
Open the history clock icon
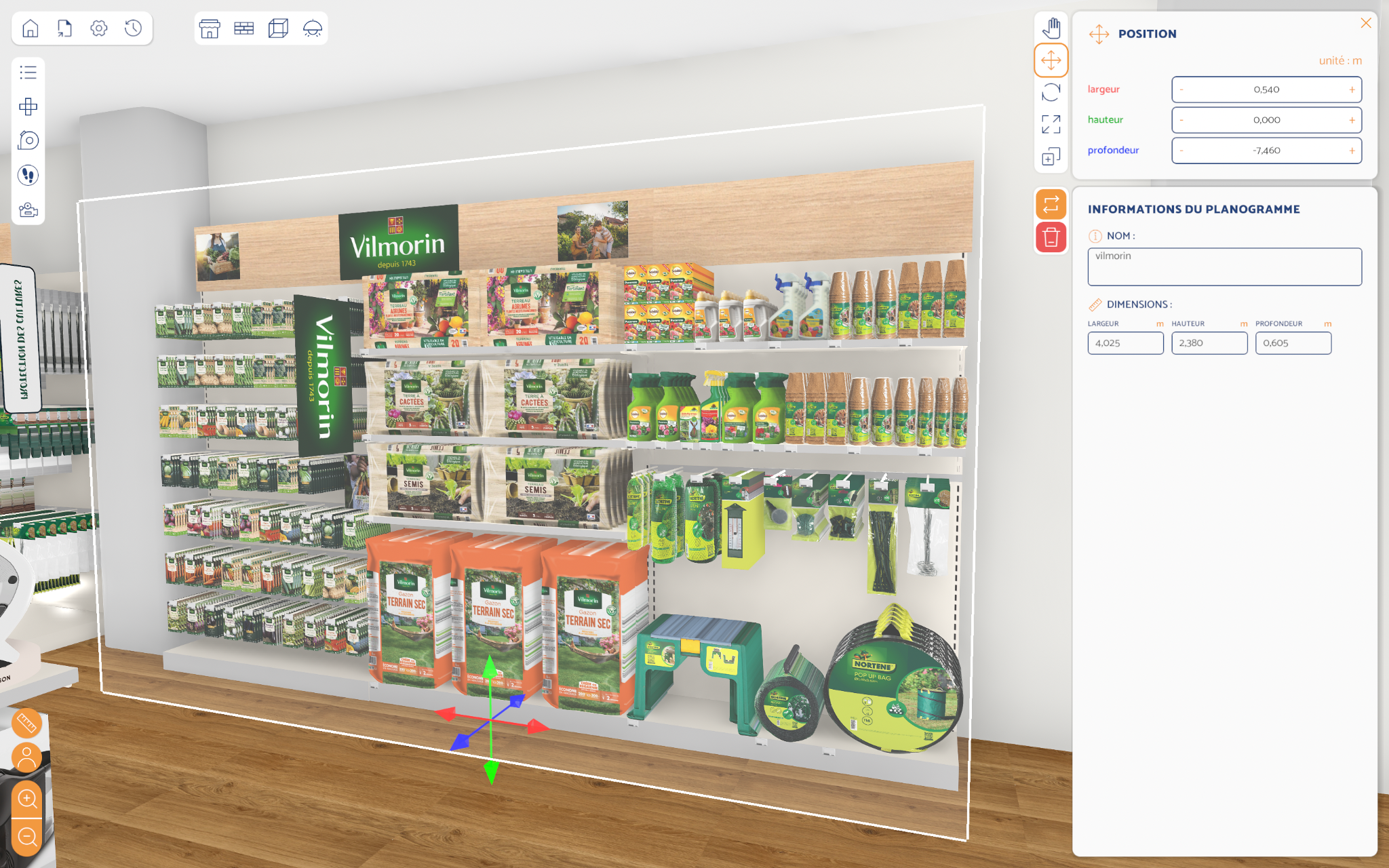134,28
